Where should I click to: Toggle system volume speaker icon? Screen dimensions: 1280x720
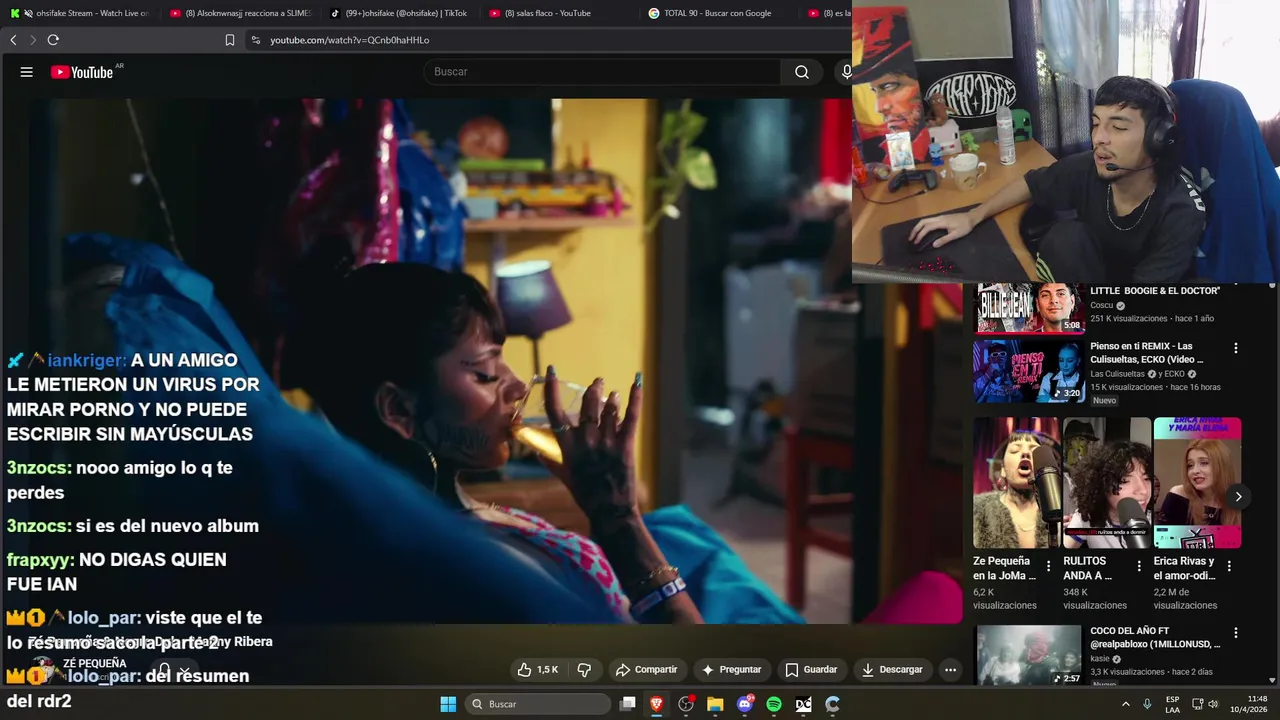click(1213, 704)
